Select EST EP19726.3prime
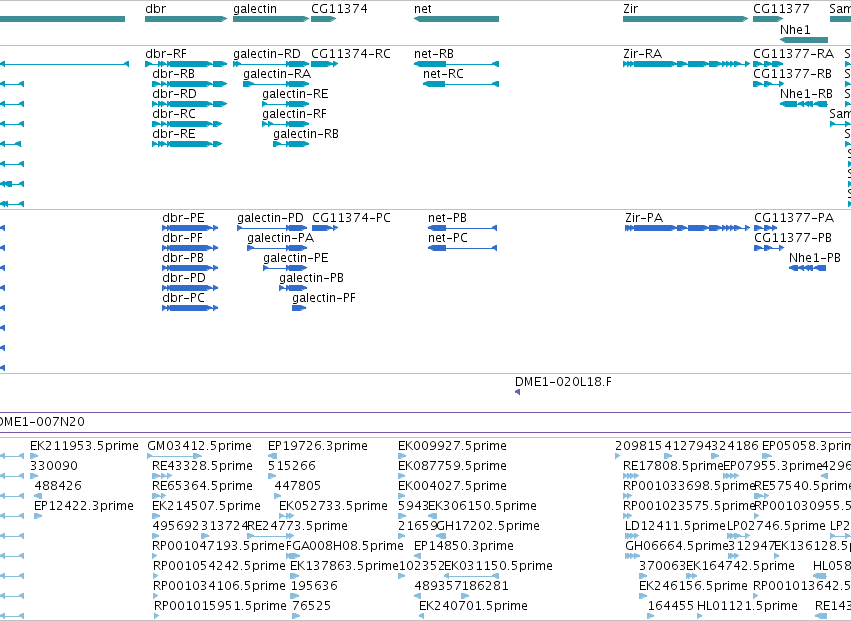The width and height of the screenshot is (851, 621). click(x=272, y=457)
